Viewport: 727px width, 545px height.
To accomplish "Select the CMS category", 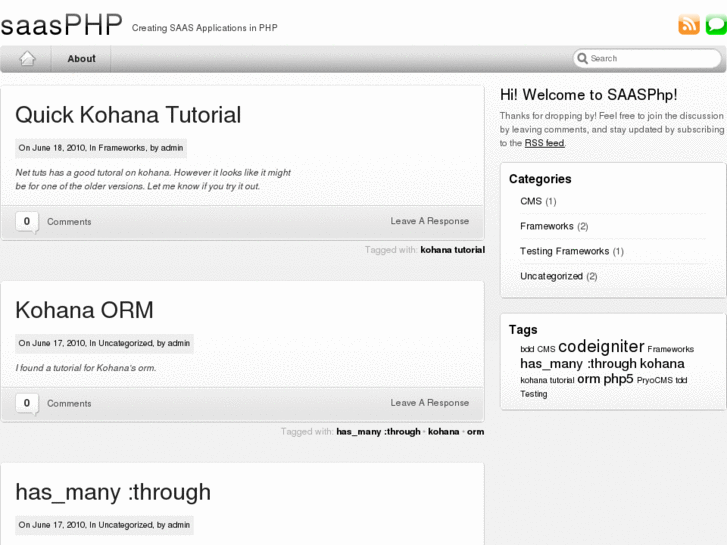I will (x=531, y=201).
